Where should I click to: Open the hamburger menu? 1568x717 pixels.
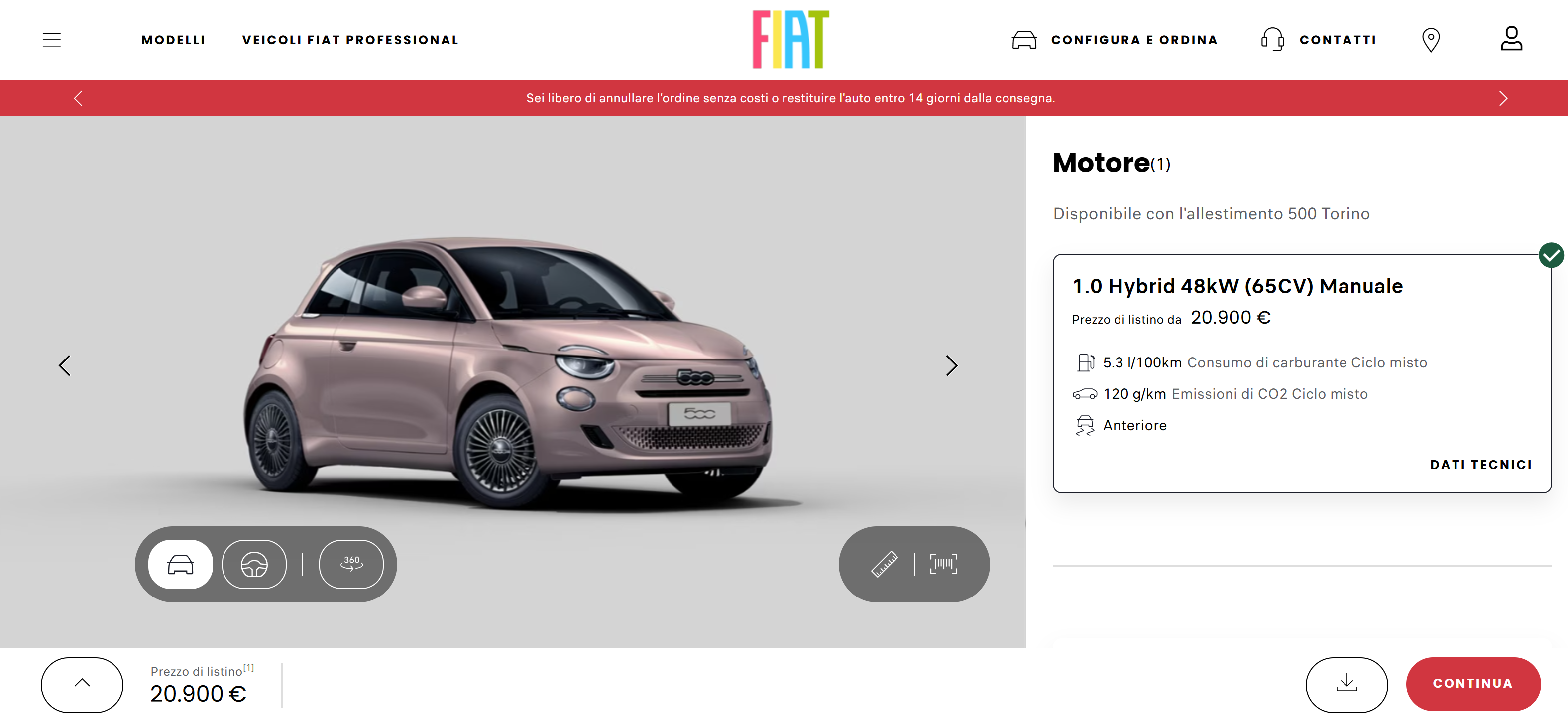52,40
